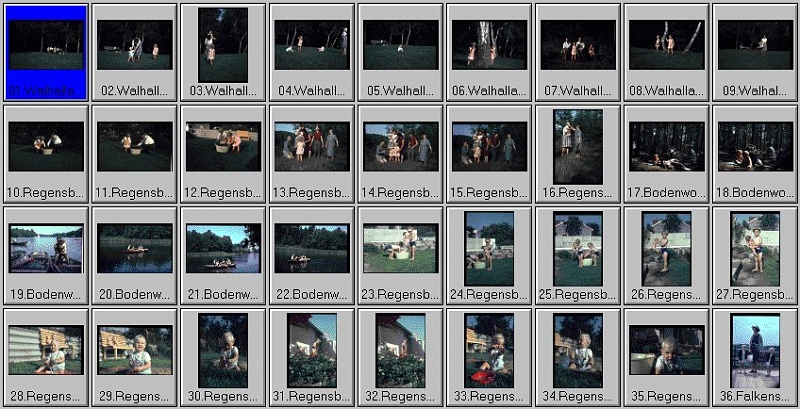
Task: Select thumbnail 09.Walhalla
Action: pos(755,45)
